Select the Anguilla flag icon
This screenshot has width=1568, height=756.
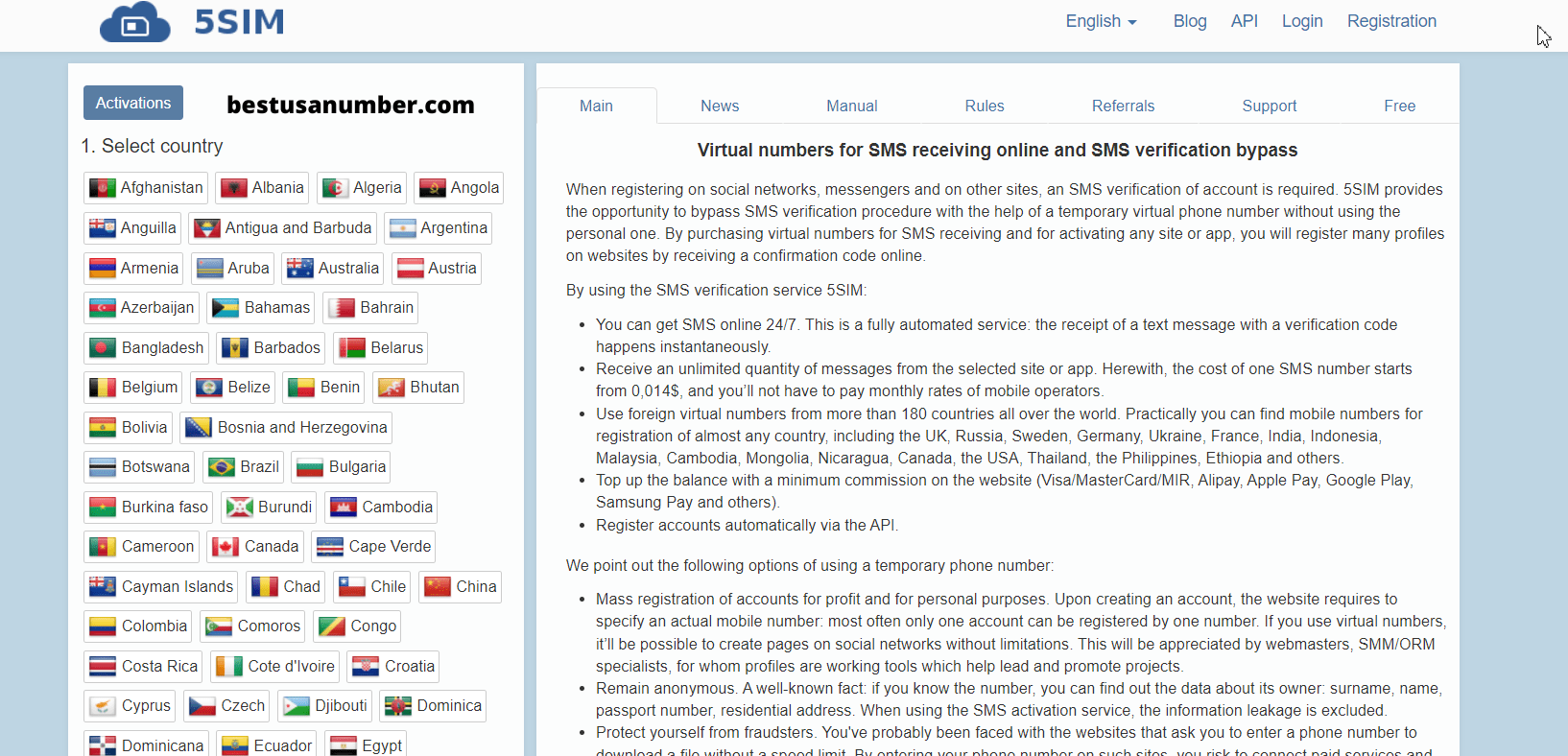103,228
